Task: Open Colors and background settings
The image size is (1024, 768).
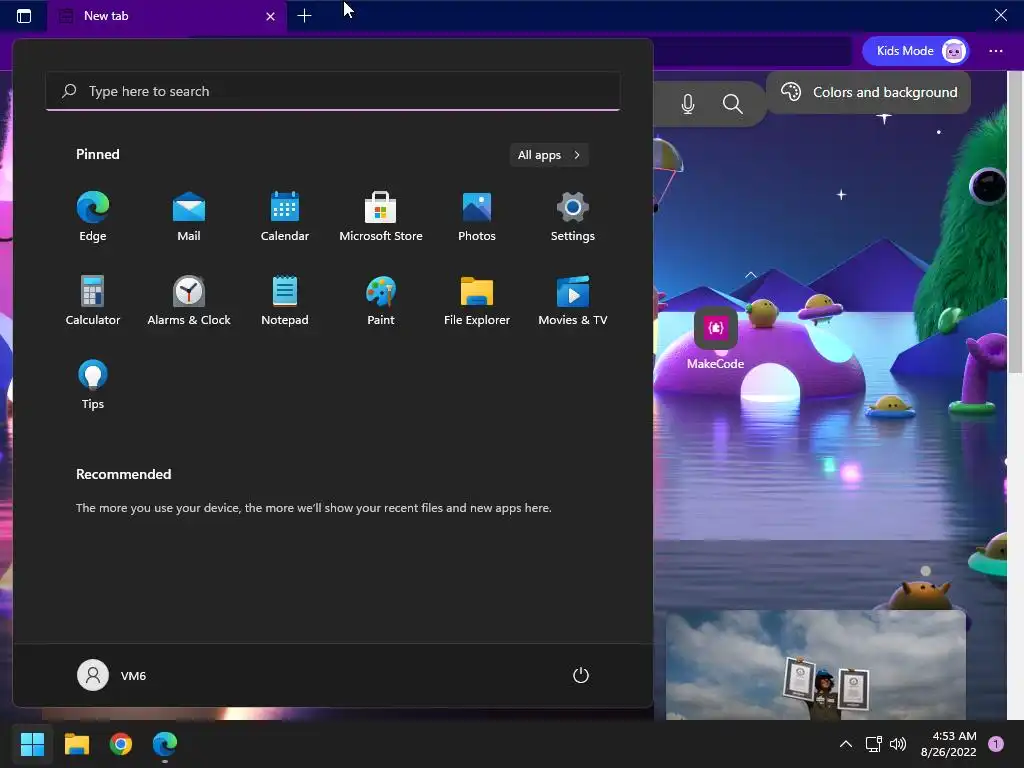Action: (869, 92)
